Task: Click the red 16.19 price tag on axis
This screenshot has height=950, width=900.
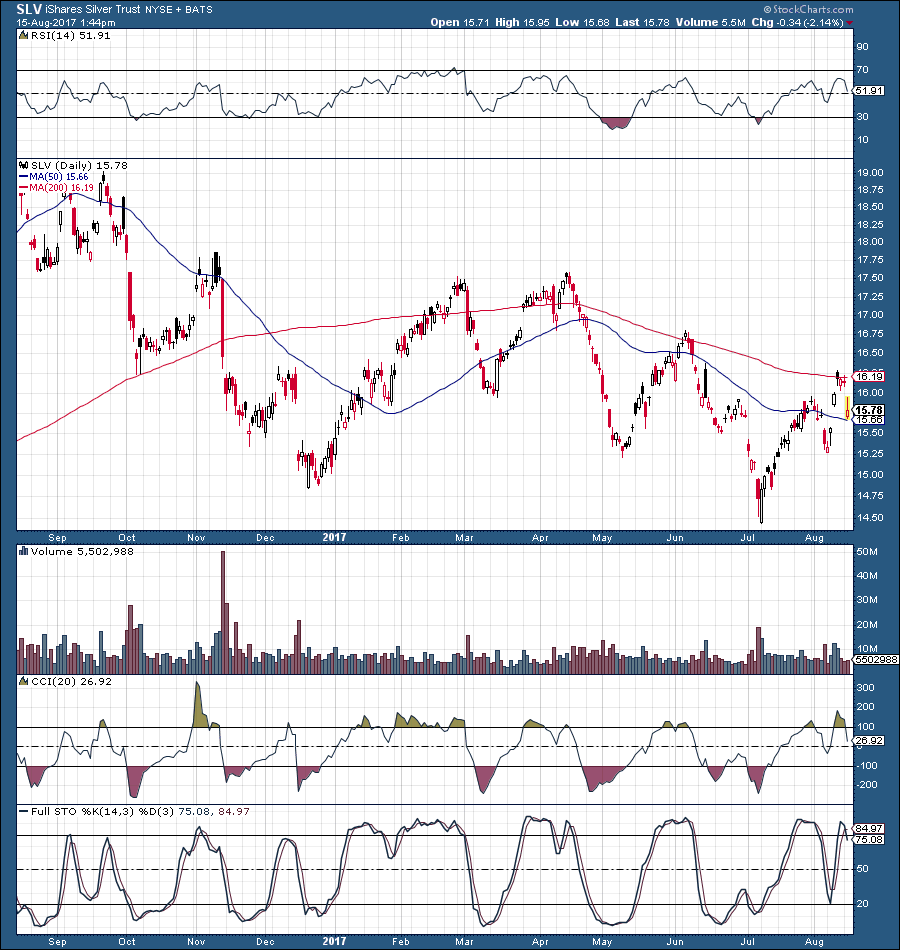Action: [870, 377]
